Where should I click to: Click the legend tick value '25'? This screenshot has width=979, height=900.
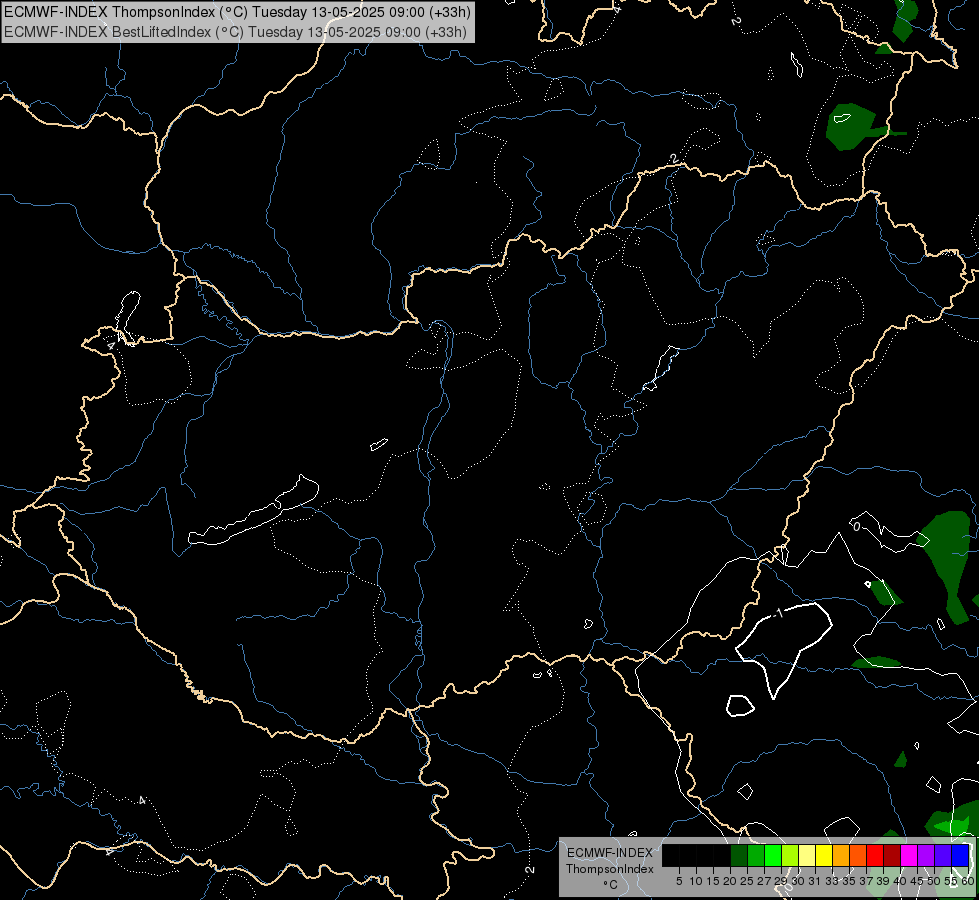[747, 881]
